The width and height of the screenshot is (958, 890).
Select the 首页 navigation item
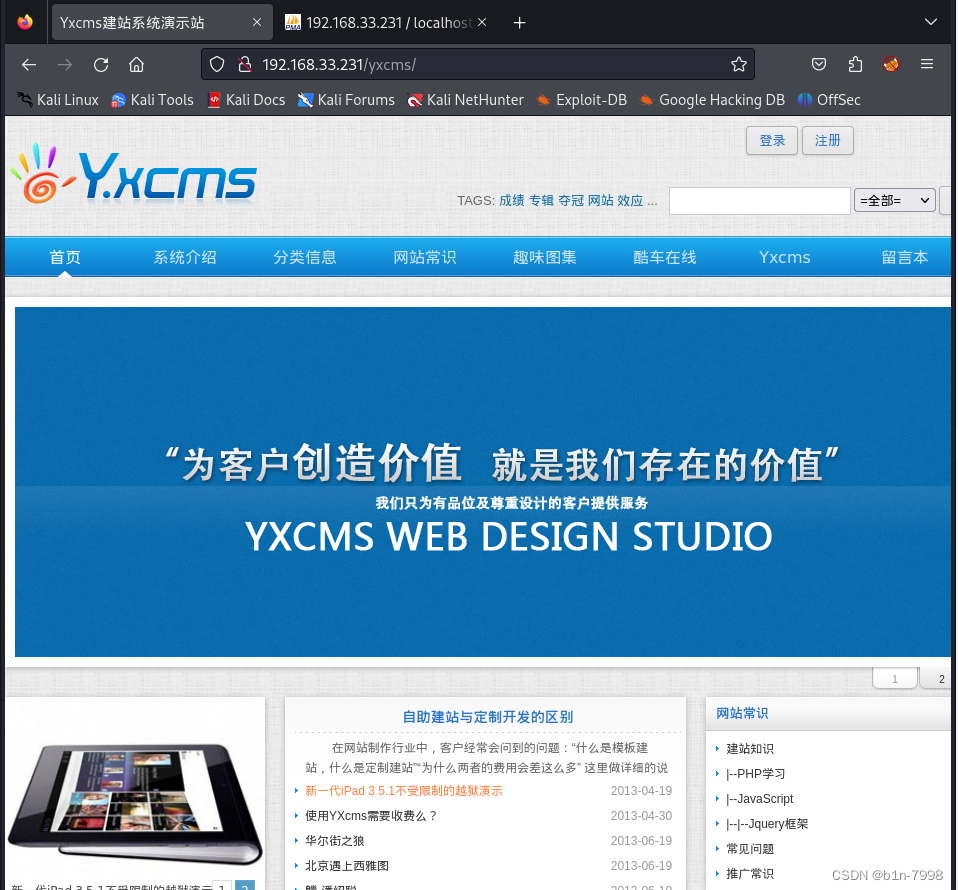[x=65, y=257]
